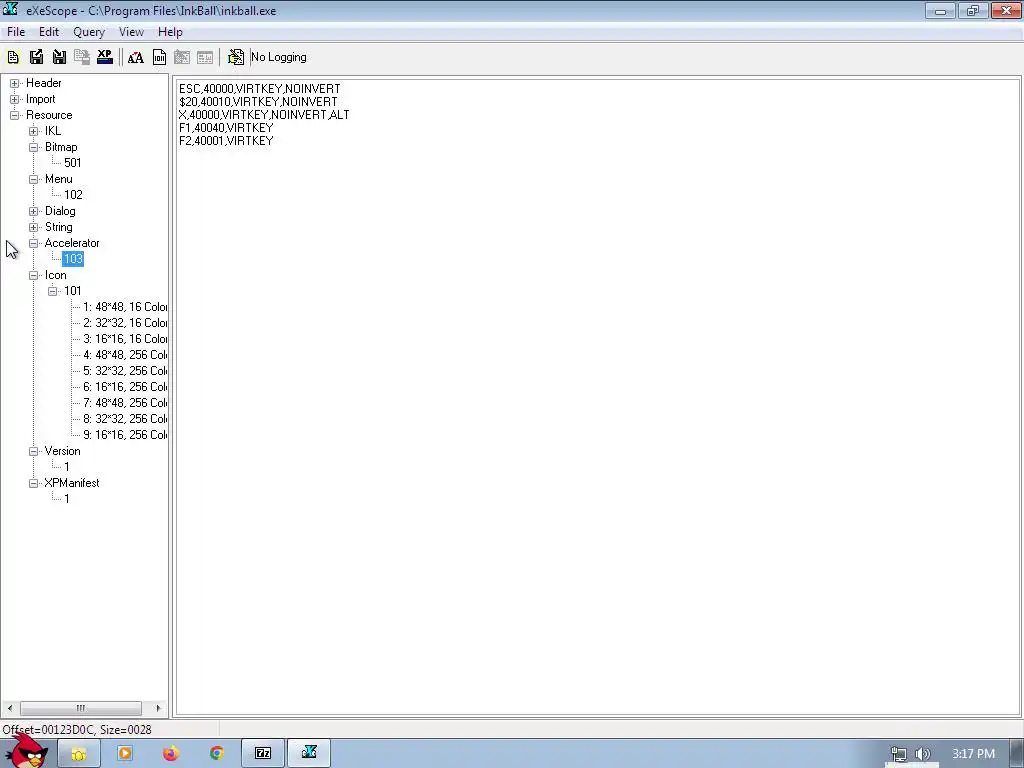Expand the Header tree node
Screen dimensions: 1024x768
[x=14, y=83]
